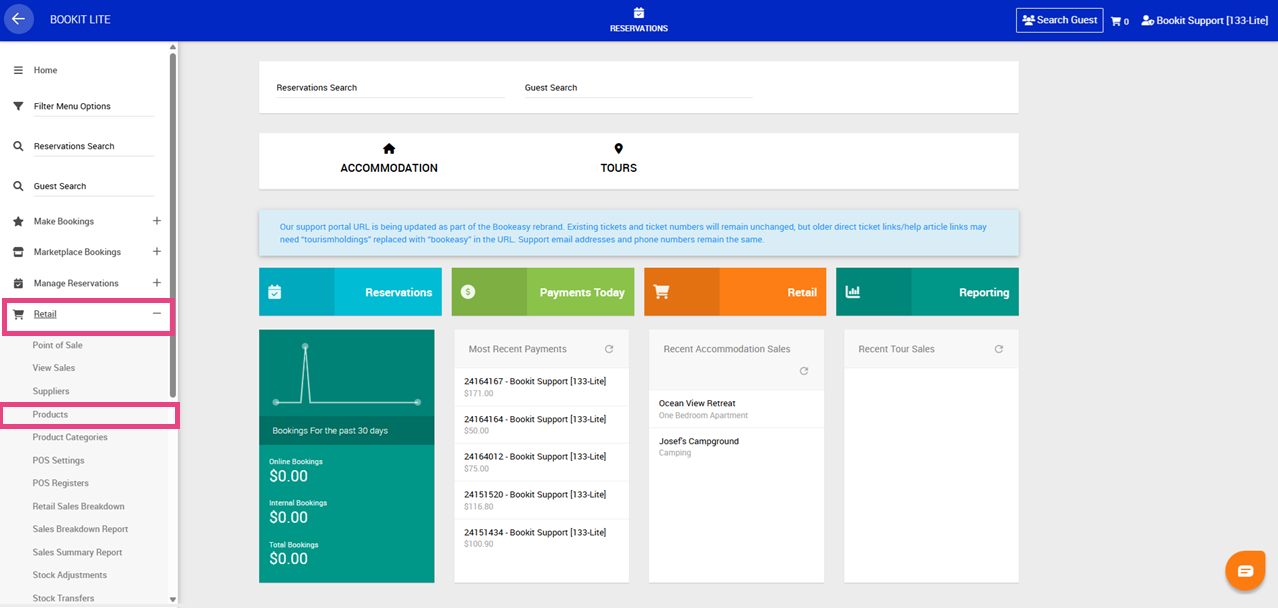Click main Reservations Search input
This screenshot has width=1278, height=608.
[390, 88]
